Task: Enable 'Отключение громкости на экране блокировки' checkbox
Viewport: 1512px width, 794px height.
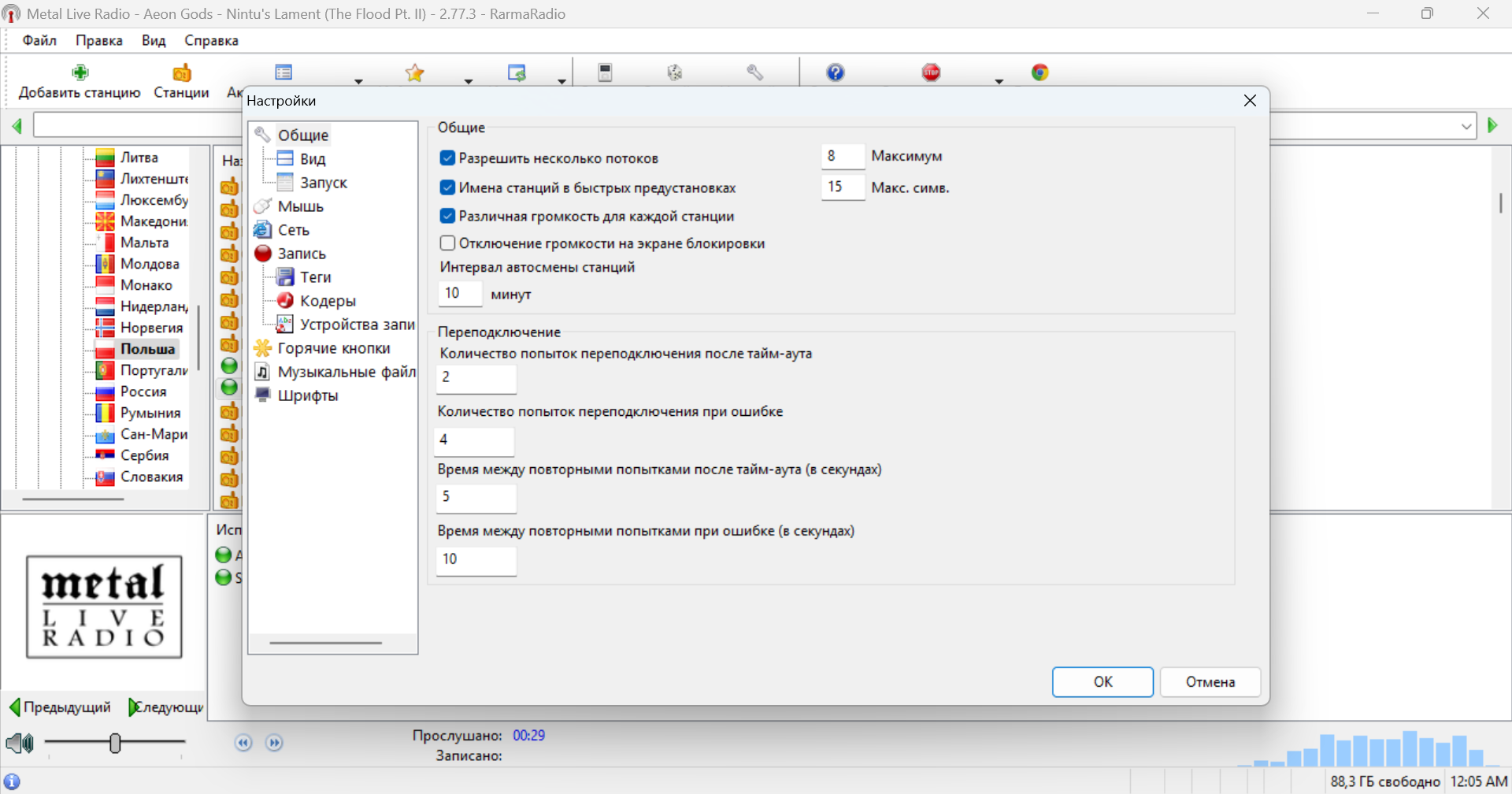Action: [x=447, y=243]
